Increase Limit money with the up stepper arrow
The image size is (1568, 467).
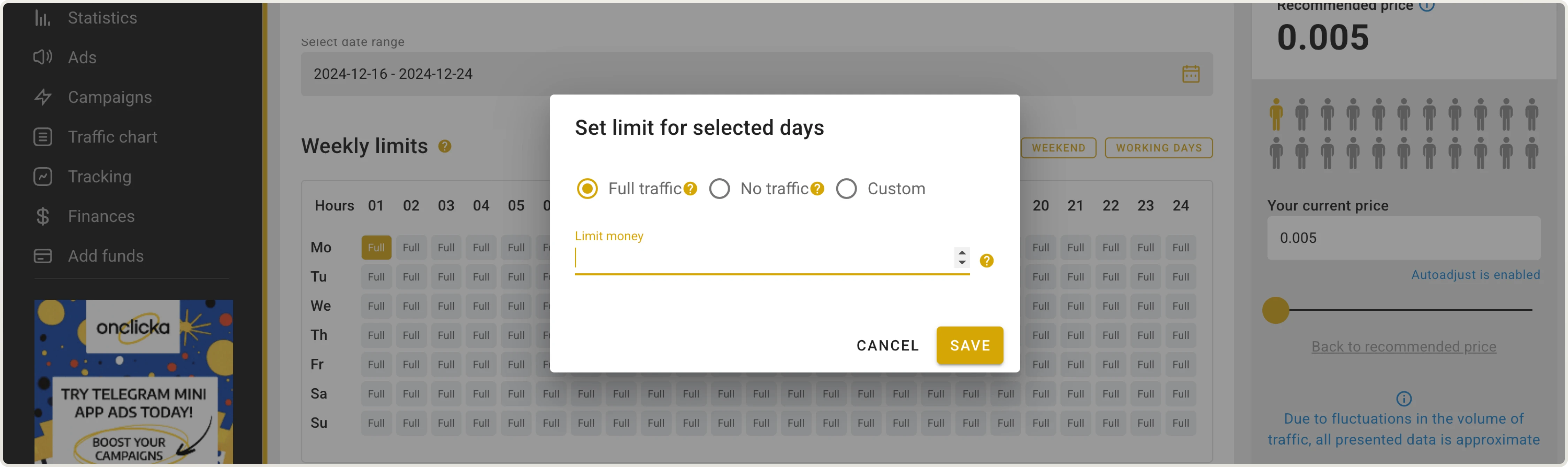tap(962, 252)
